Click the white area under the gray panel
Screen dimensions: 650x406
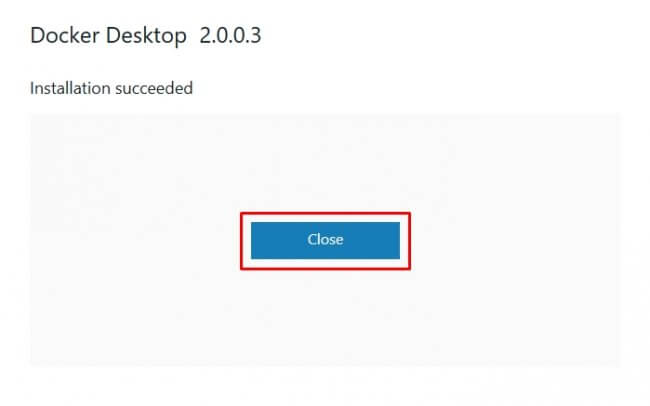click(325, 386)
